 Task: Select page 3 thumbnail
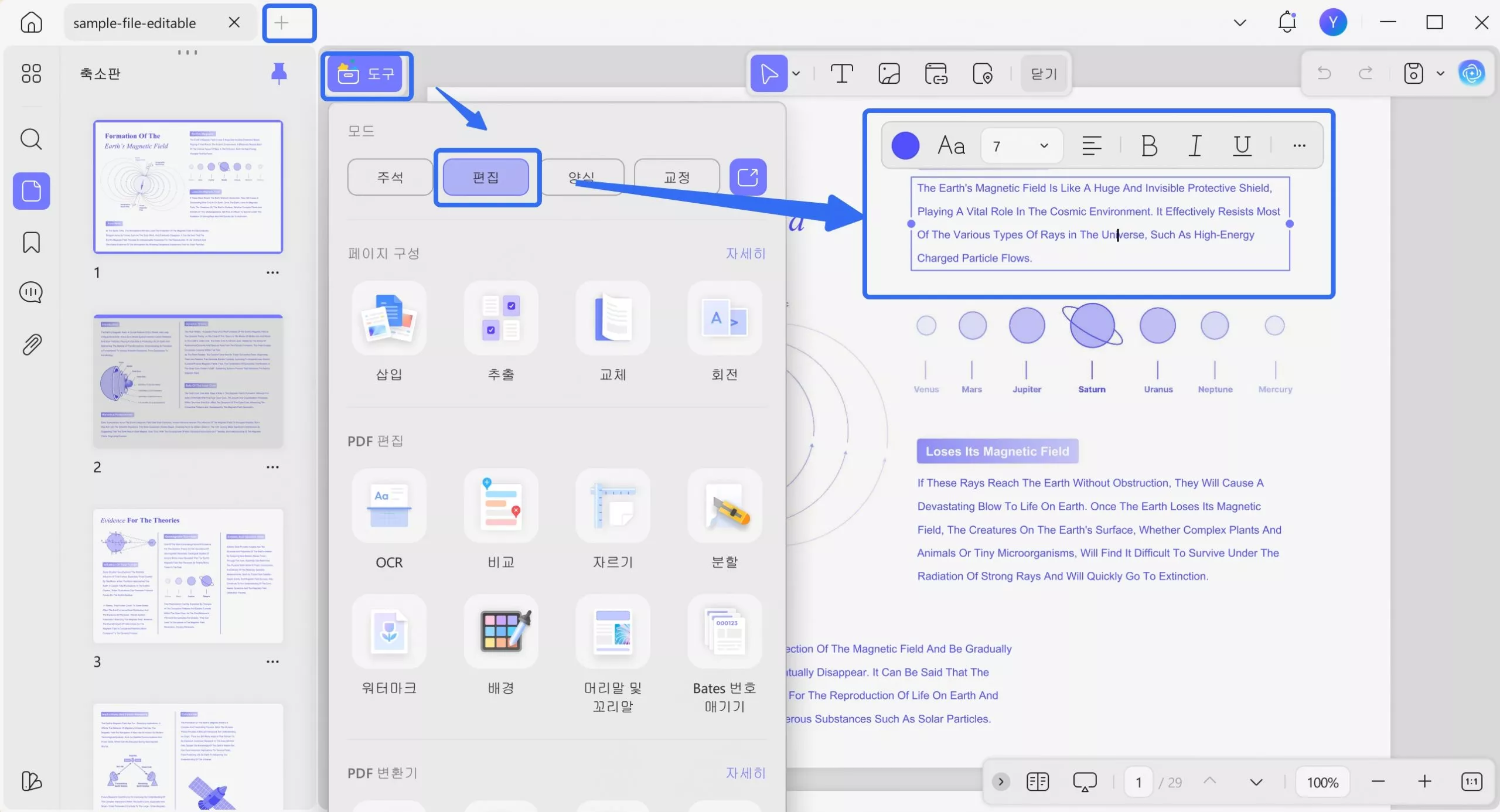pyautogui.click(x=188, y=576)
